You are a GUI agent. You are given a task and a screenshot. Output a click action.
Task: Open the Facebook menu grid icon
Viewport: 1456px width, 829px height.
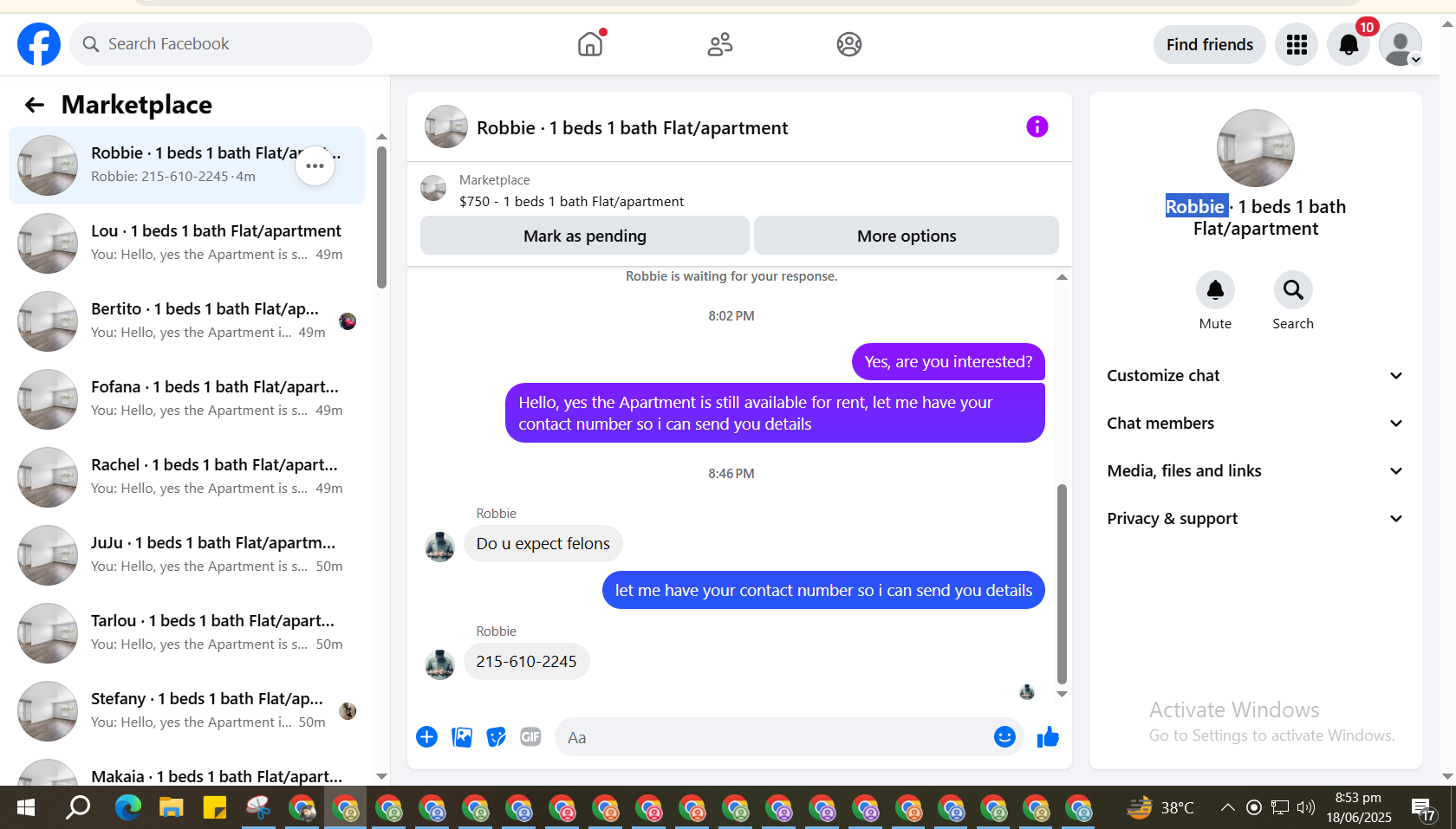(x=1297, y=44)
